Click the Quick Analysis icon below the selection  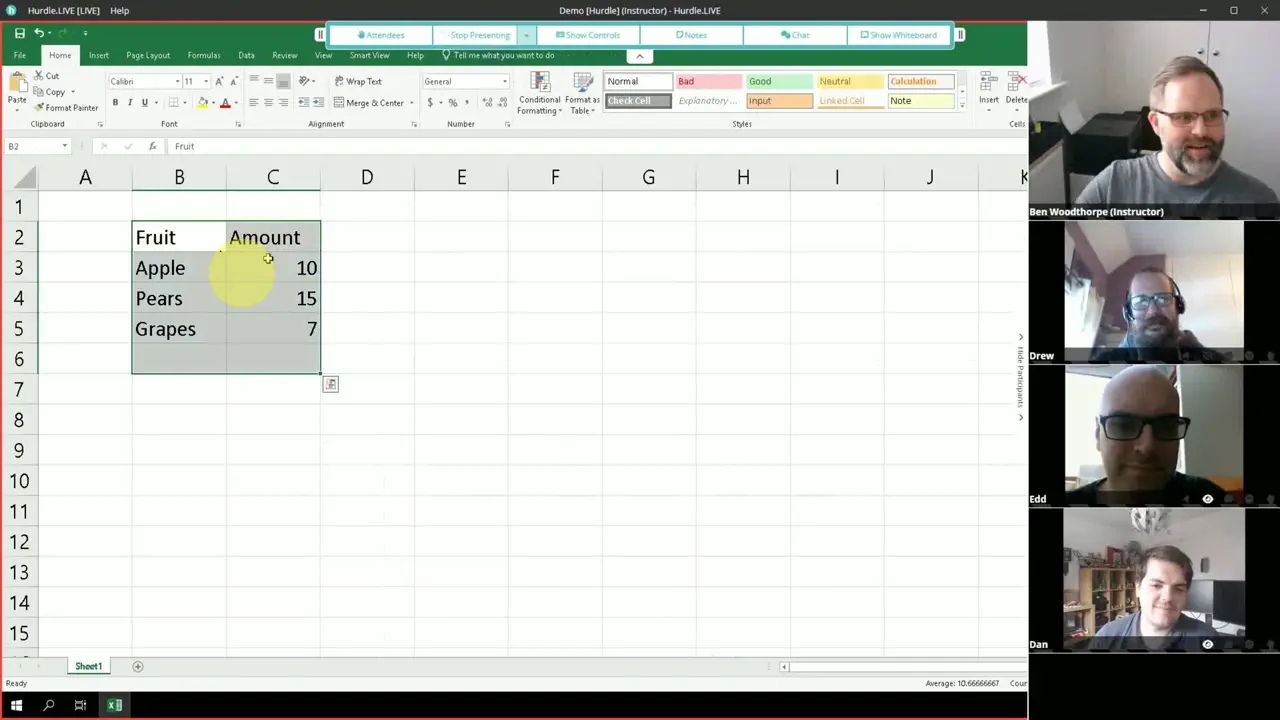(x=330, y=385)
